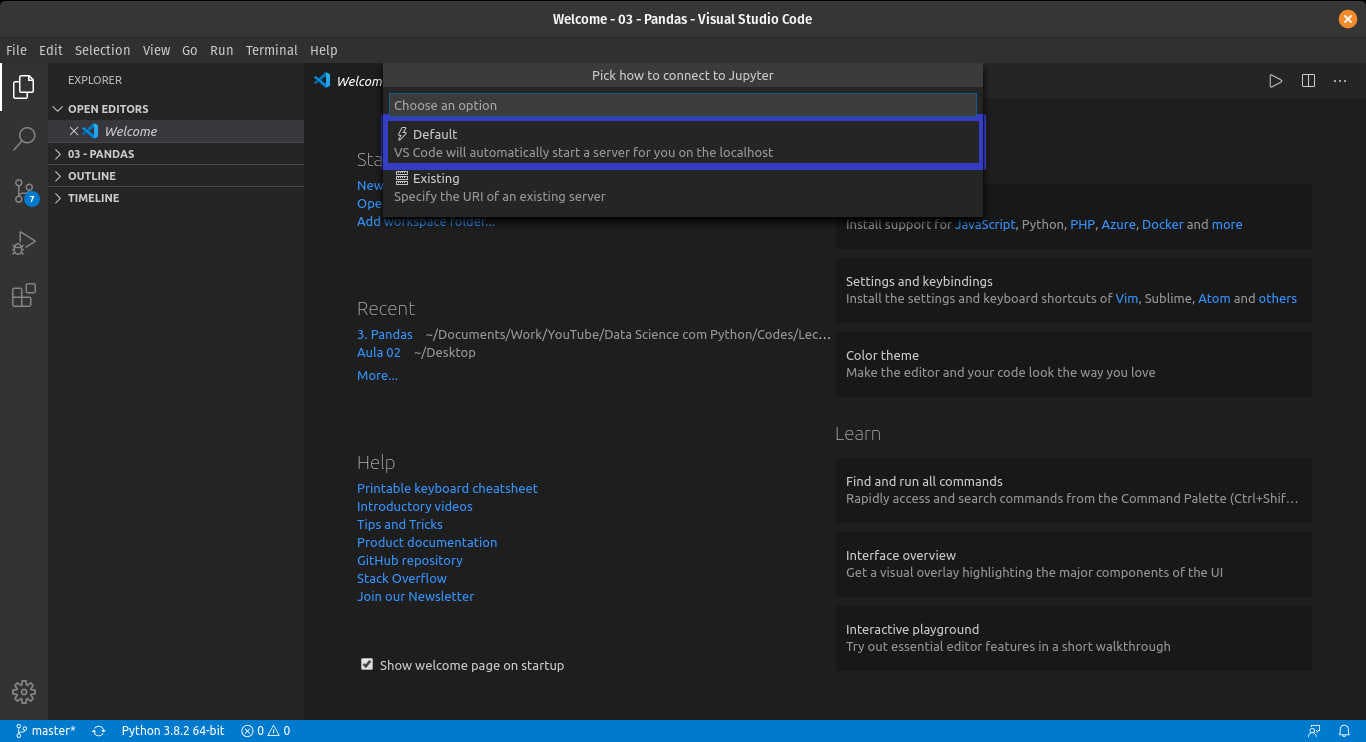Open the Go menu
This screenshot has height=742, width=1366.
(x=190, y=50)
